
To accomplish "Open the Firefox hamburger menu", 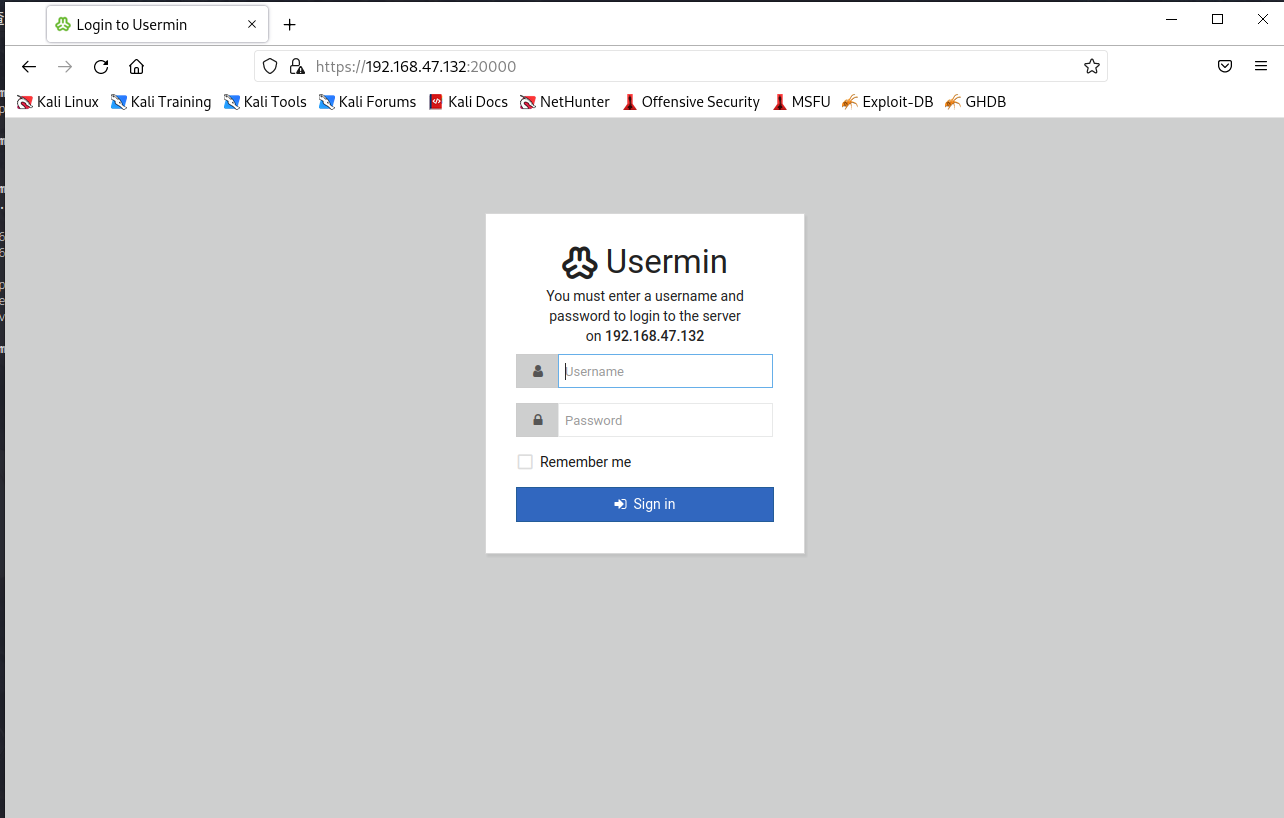I will tap(1261, 67).
